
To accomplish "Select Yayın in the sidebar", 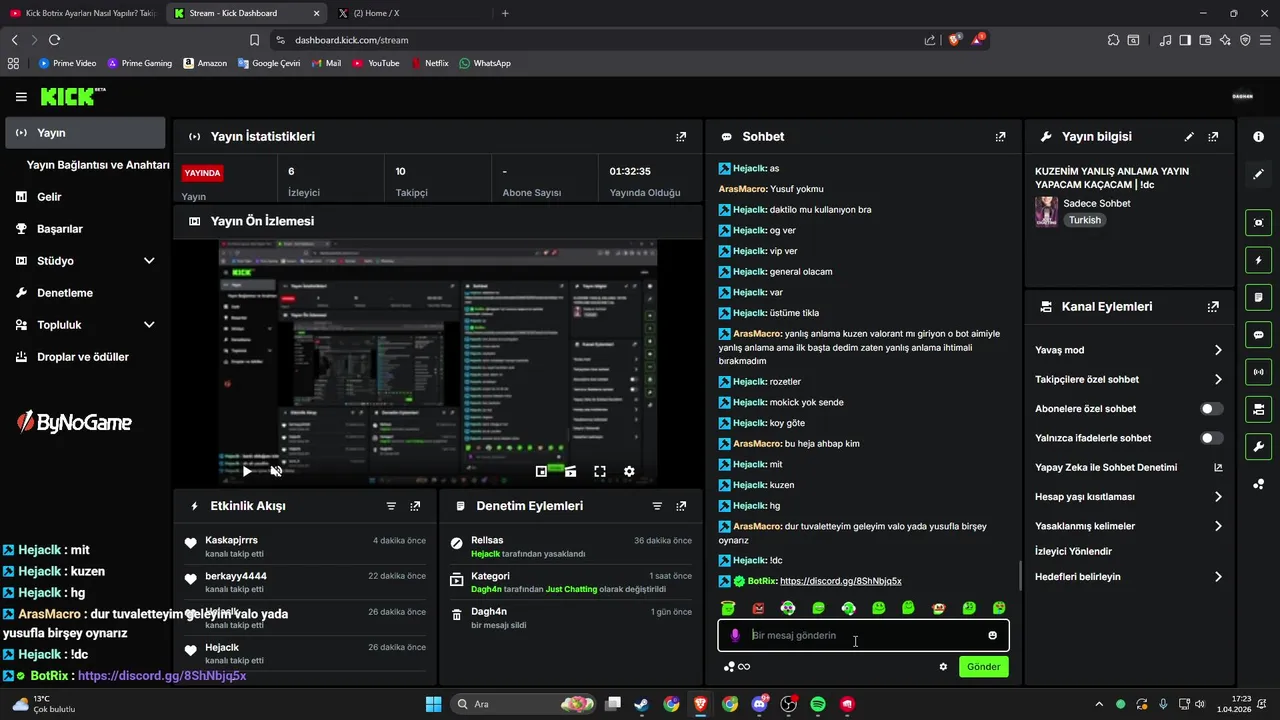I will point(86,133).
